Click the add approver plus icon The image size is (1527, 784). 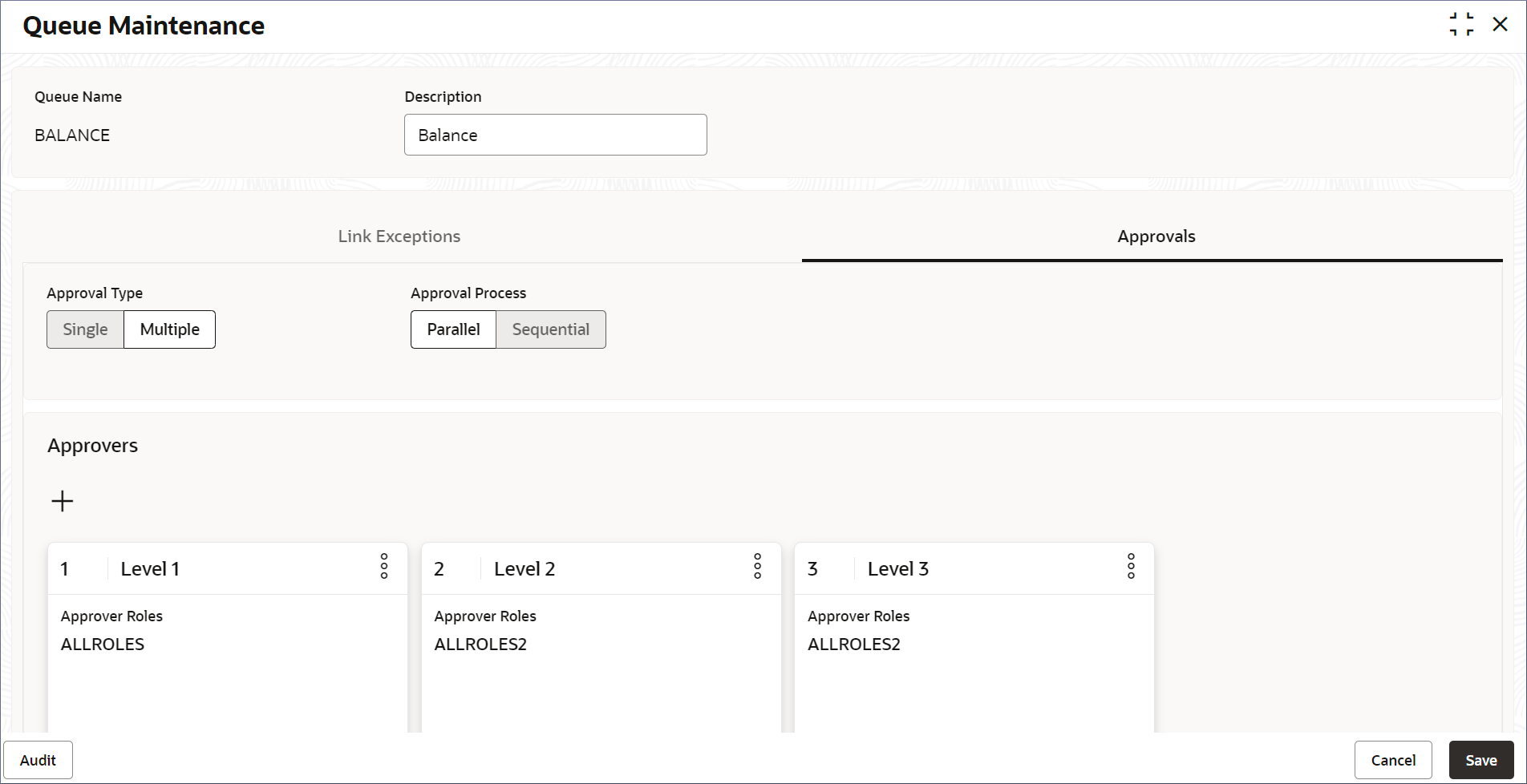pos(63,502)
